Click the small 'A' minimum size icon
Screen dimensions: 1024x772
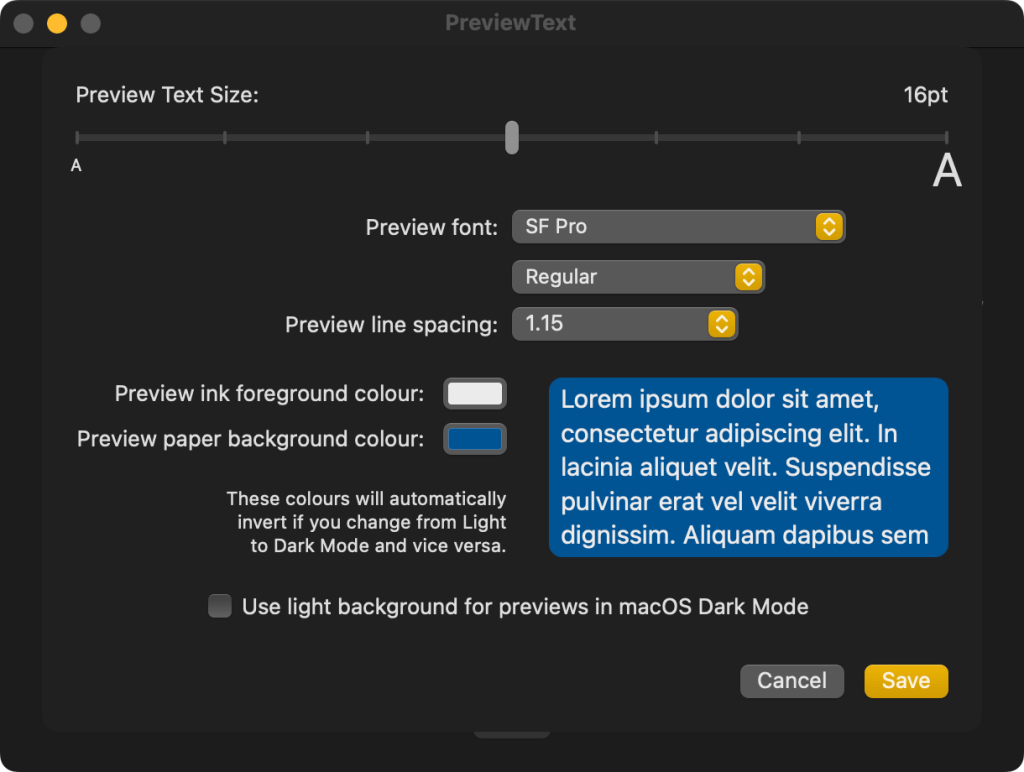click(75, 164)
